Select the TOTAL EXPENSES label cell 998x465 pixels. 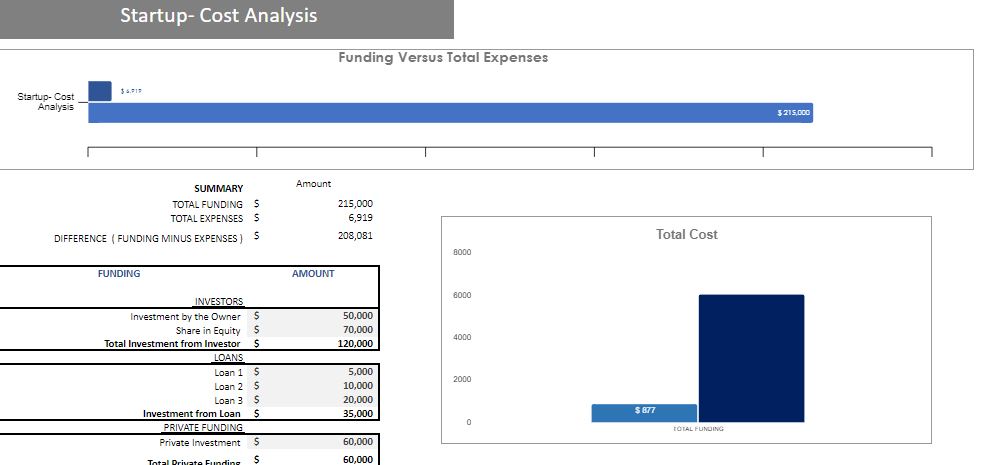click(207, 219)
